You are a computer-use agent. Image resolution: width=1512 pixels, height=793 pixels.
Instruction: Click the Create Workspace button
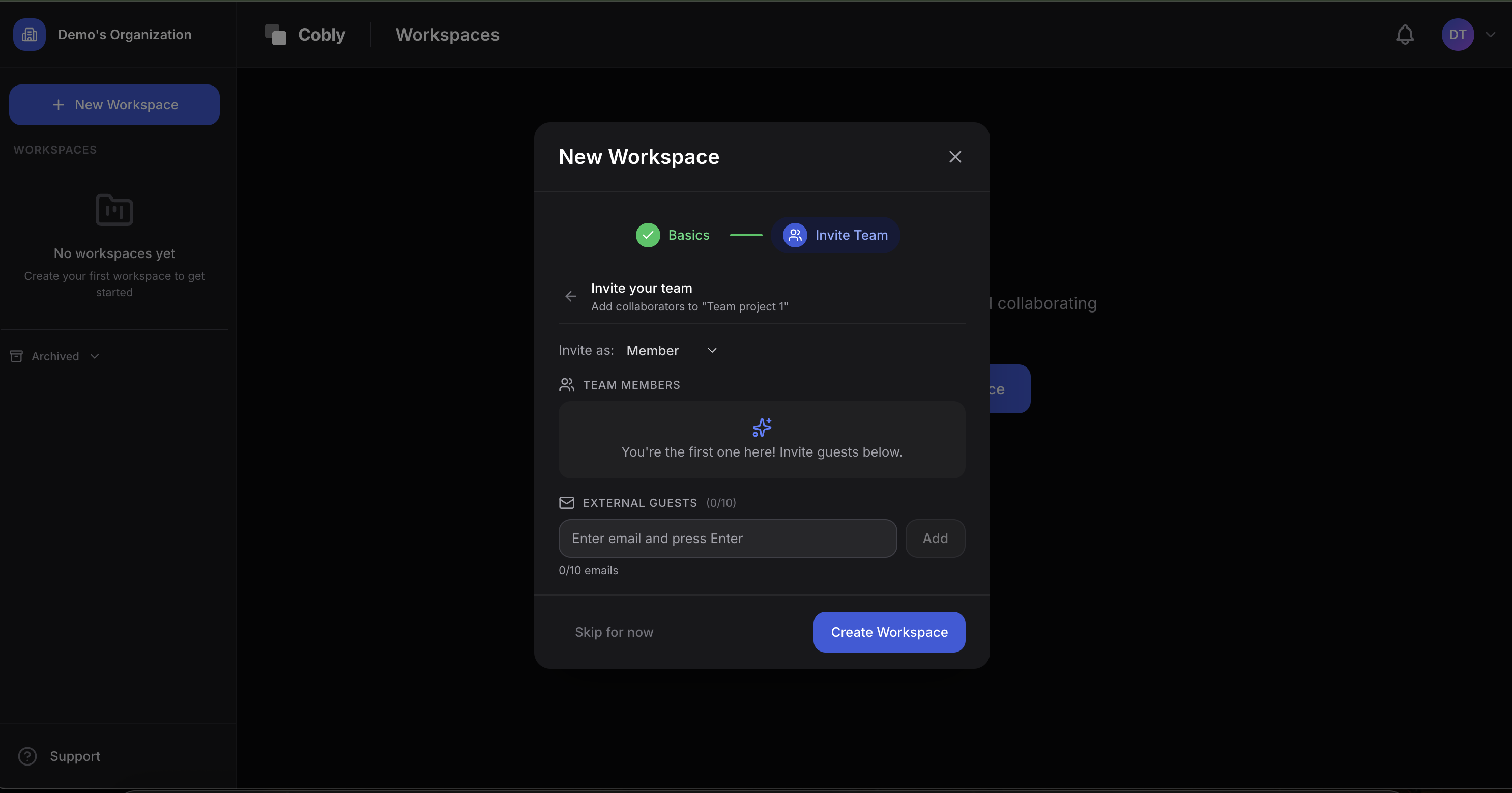[889, 632]
